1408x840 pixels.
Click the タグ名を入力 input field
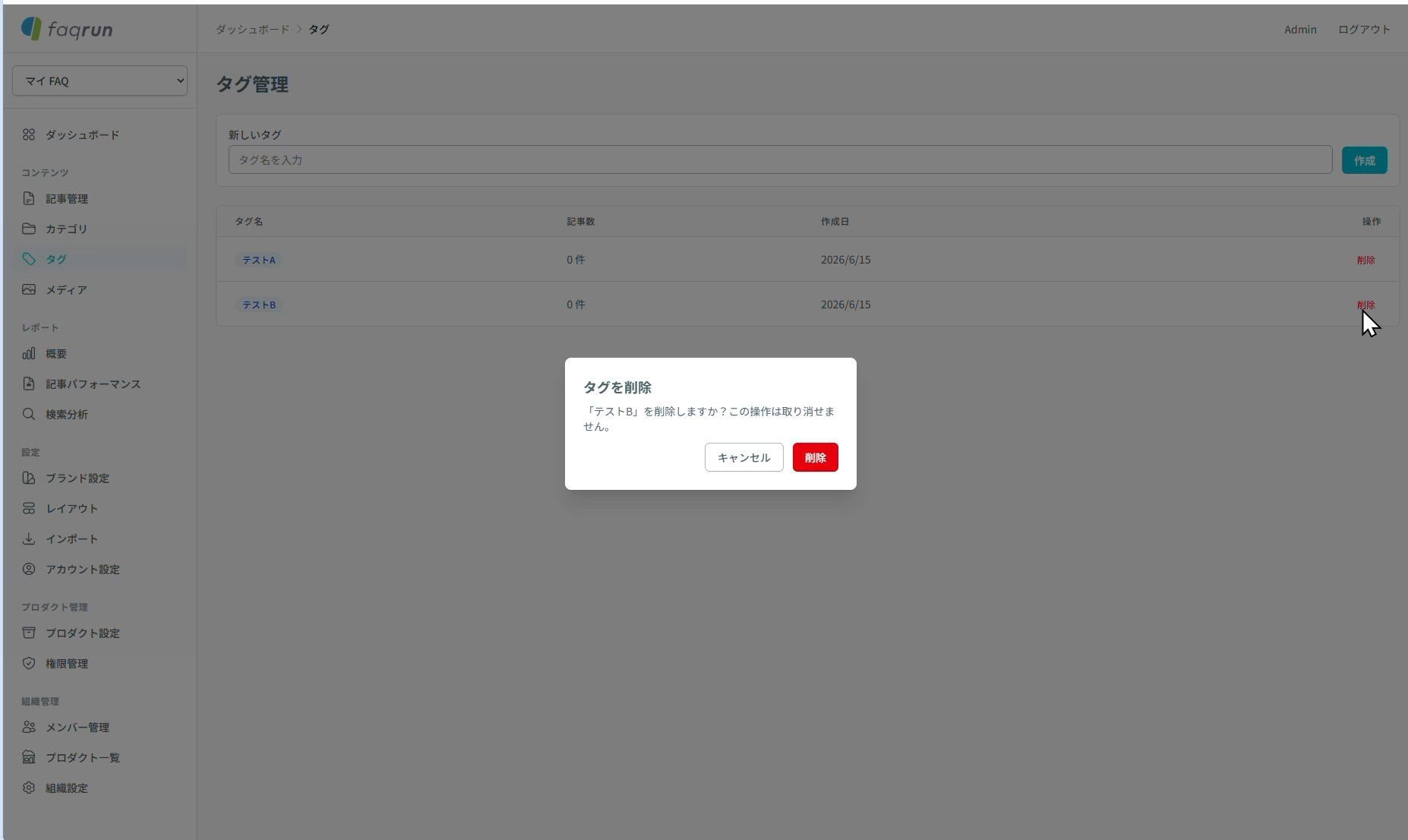tap(780, 159)
